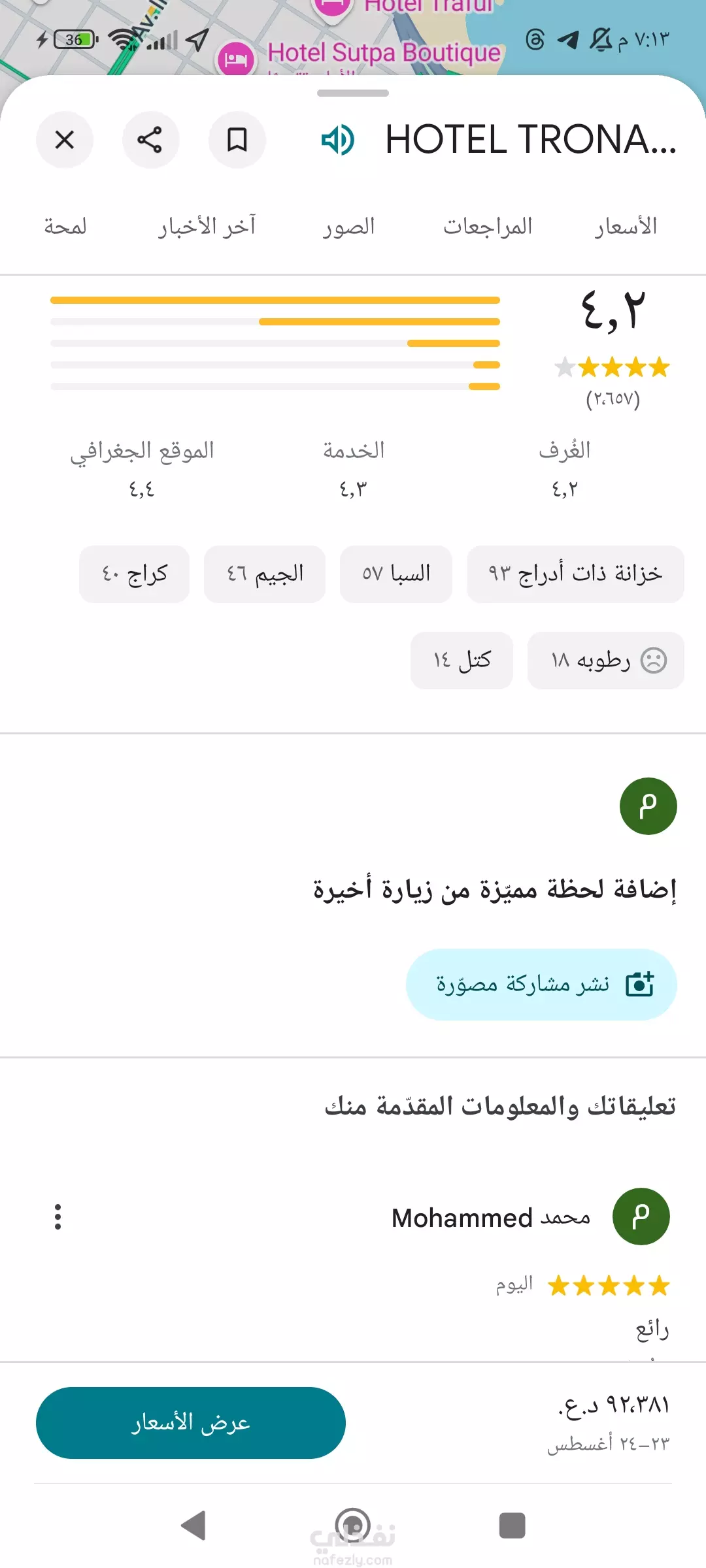This screenshot has width=706, height=1568.
Task: Tap نشر مشاركة مصوّرة button
Action: coord(541,984)
